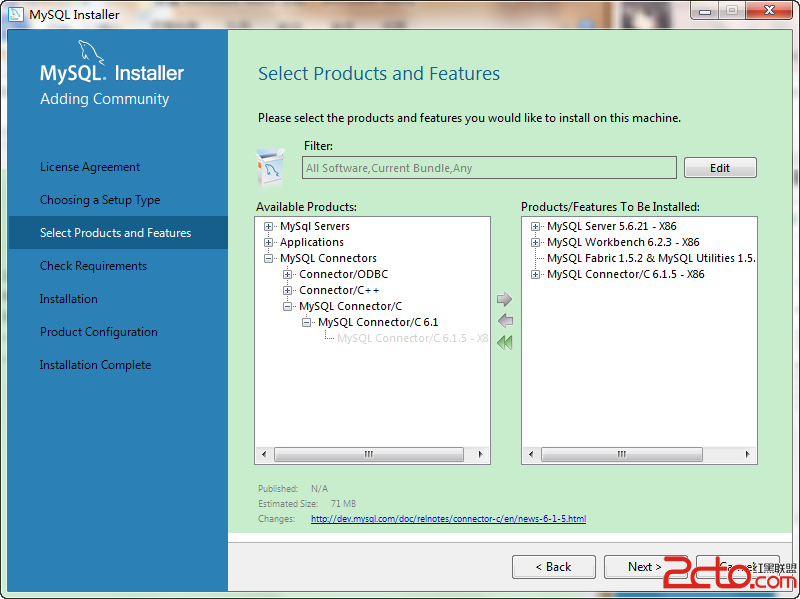Collapse the MySQL Connector/C node
800x599 pixels.
[287, 307]
